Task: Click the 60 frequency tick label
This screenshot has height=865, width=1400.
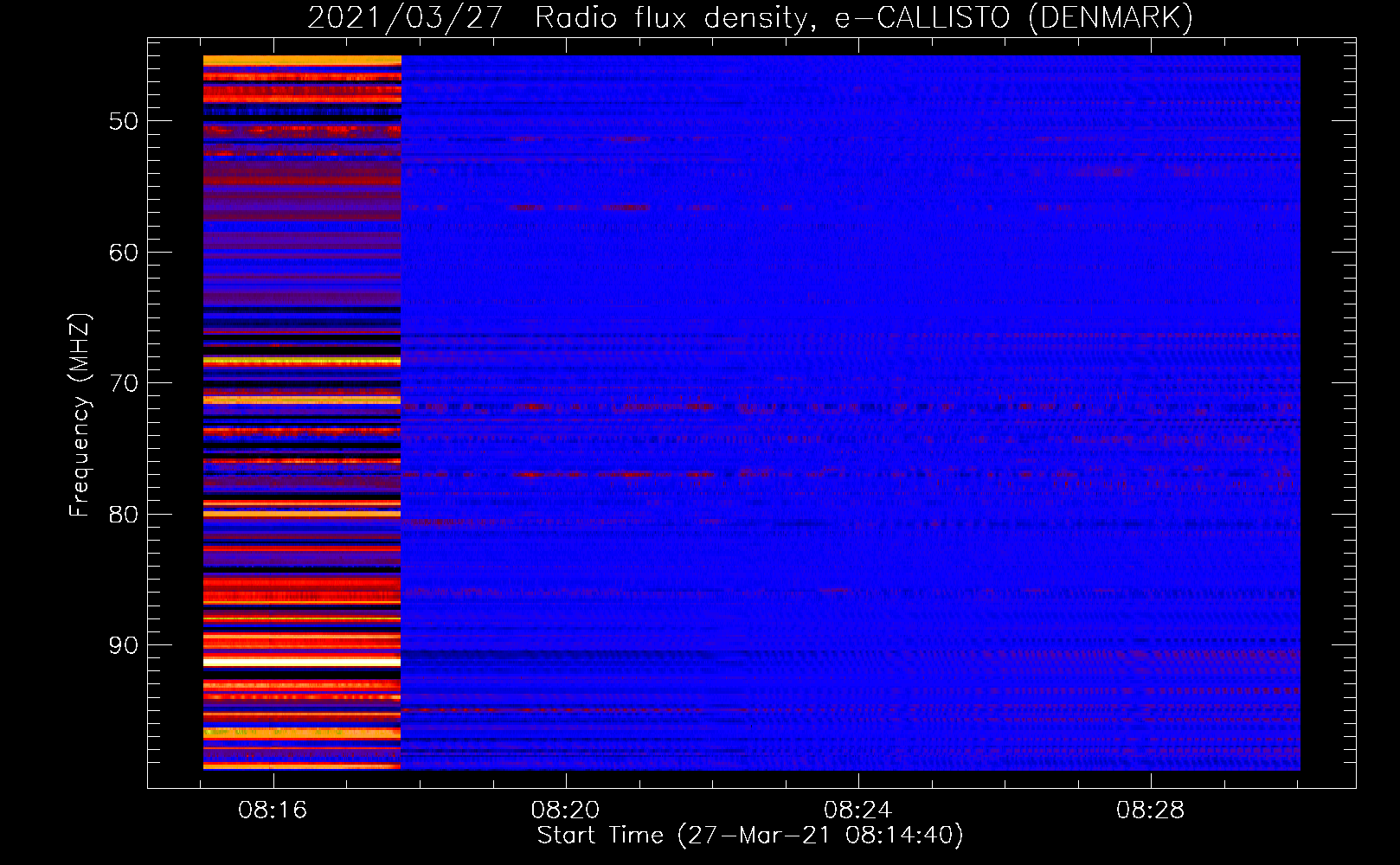Action: (x=124, y=253)
